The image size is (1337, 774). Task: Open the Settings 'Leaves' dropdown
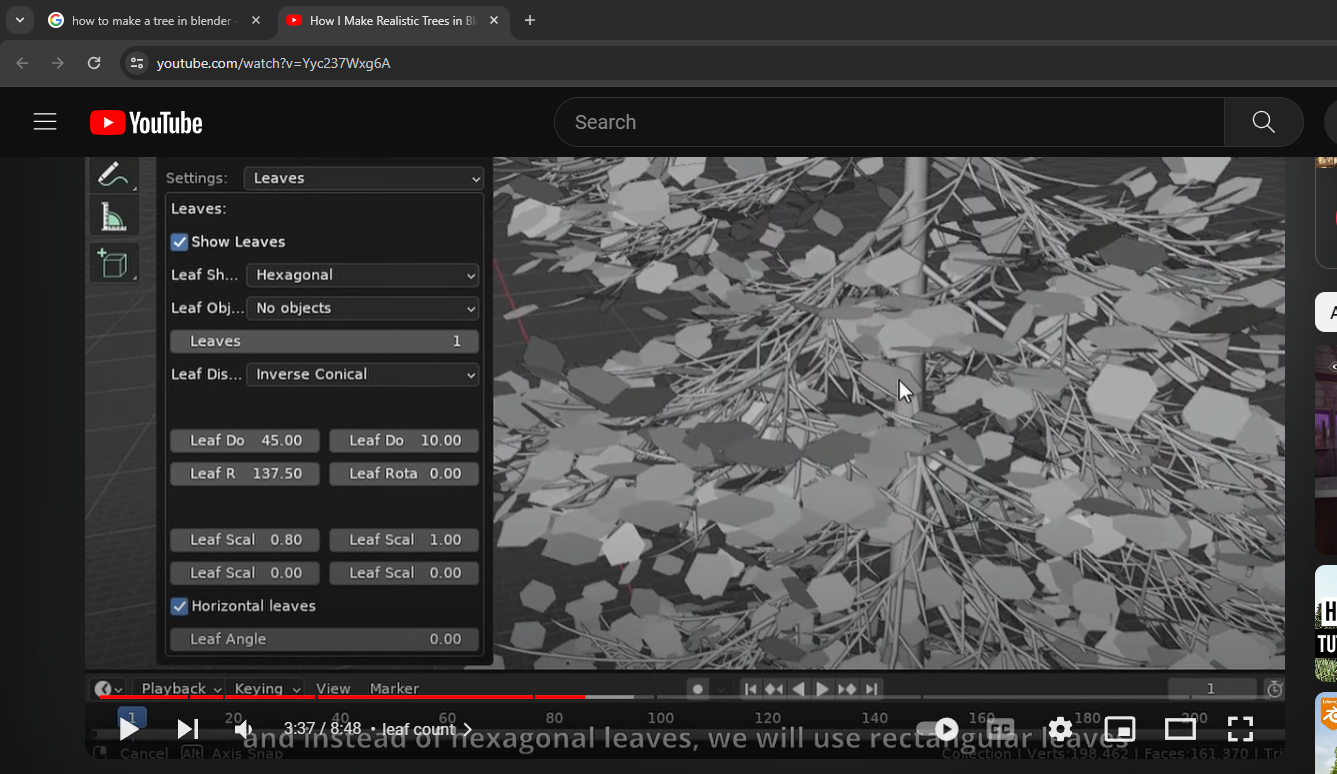[364, 178]
